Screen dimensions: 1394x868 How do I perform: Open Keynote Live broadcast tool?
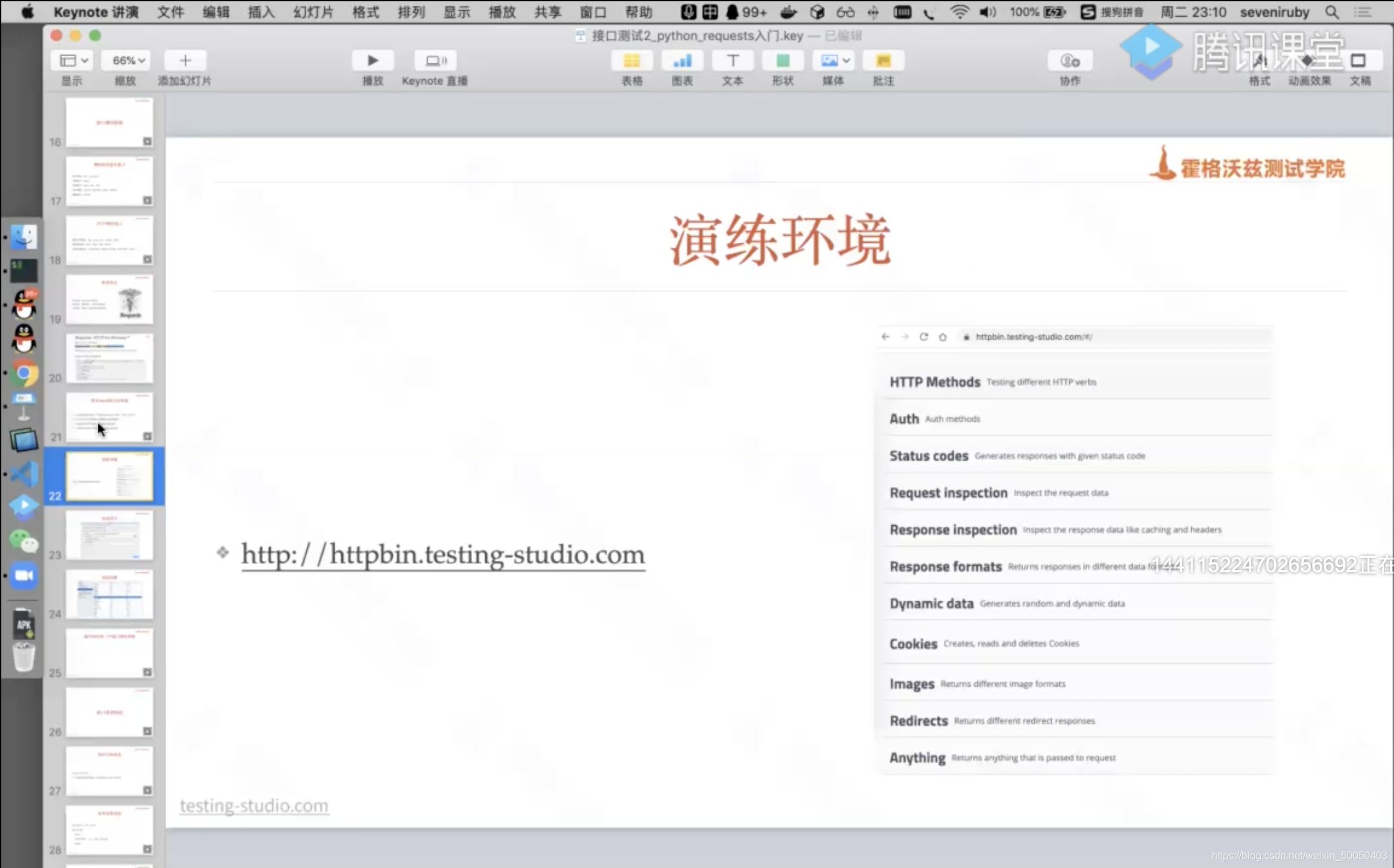pyautogui.click(x=435, y=61)
